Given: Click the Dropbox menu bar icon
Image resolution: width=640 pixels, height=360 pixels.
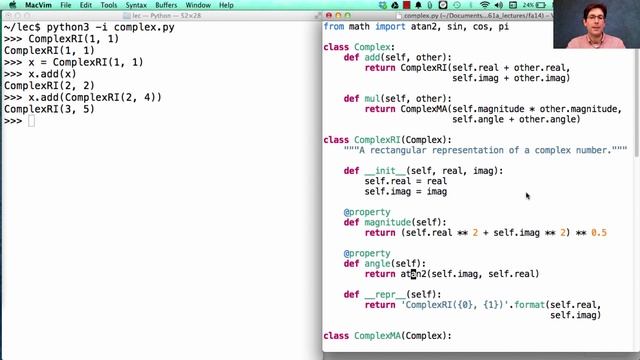Looking at the screenshot, I should pyautogui.click(x=382, y=5).
